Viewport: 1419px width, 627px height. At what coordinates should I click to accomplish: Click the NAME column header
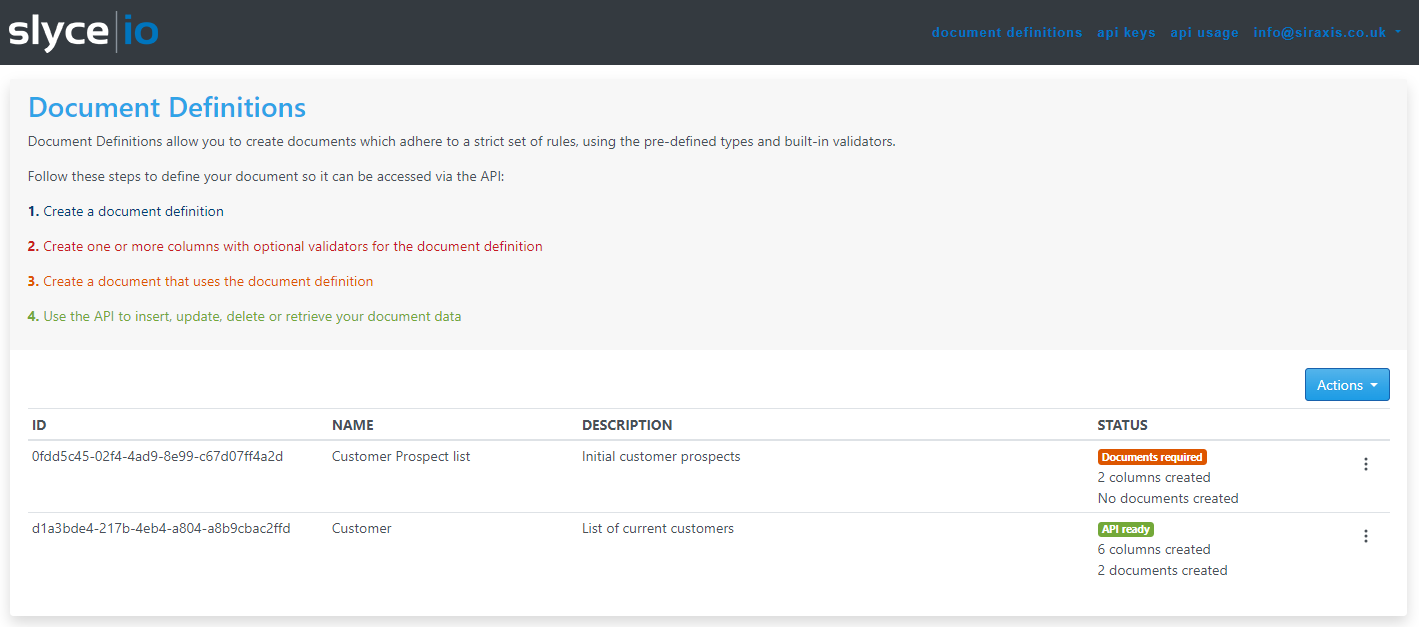[x=352, y=425]
